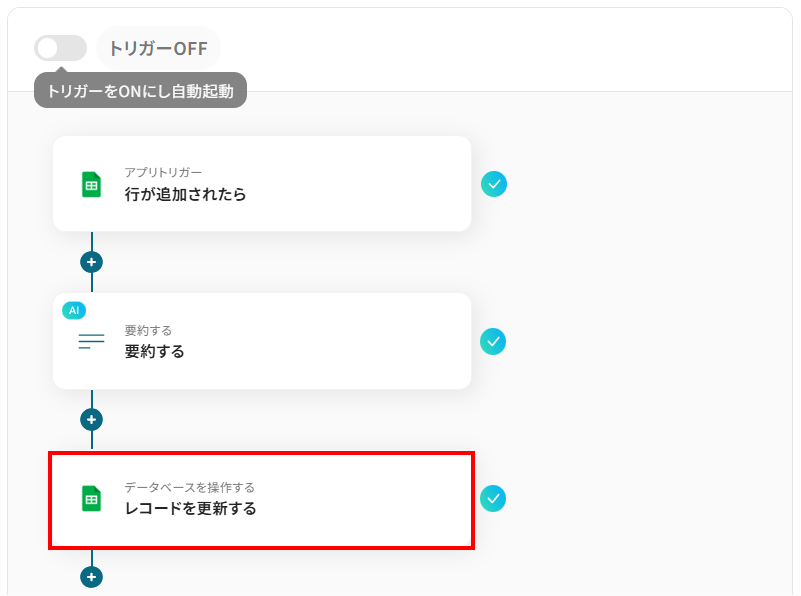Click the small gray 要約する label

tap(148, 330)
